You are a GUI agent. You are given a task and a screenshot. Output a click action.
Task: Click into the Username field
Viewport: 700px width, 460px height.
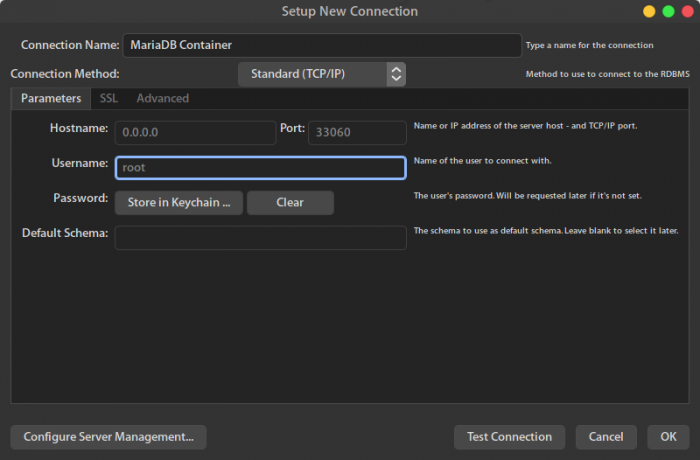260,168
